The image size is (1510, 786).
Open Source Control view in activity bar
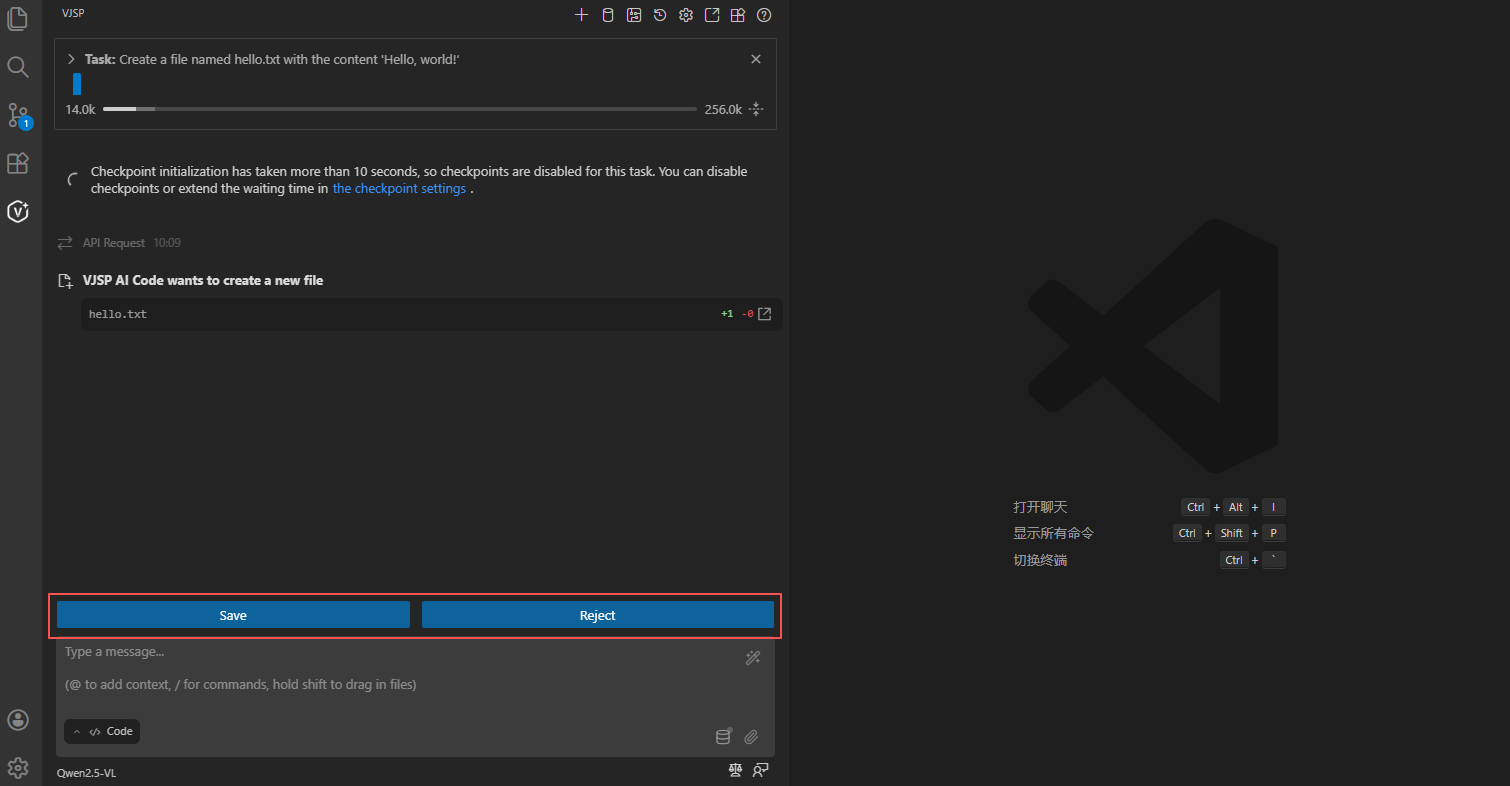click(18, 115)
